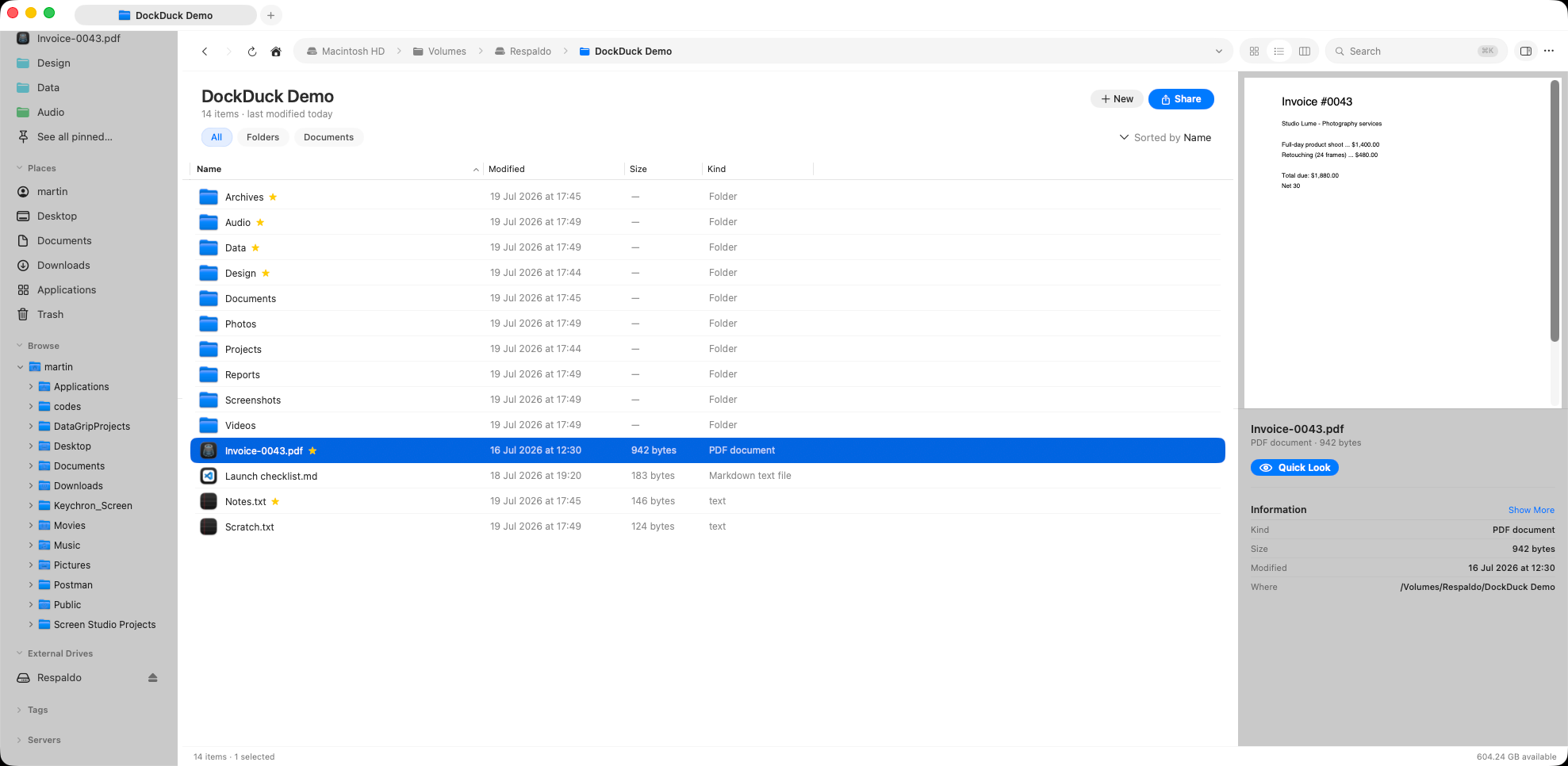Click the star next to Audio folder row
Image resolution: width=1568 pixels, height=766 pixels.
point(260,222)
